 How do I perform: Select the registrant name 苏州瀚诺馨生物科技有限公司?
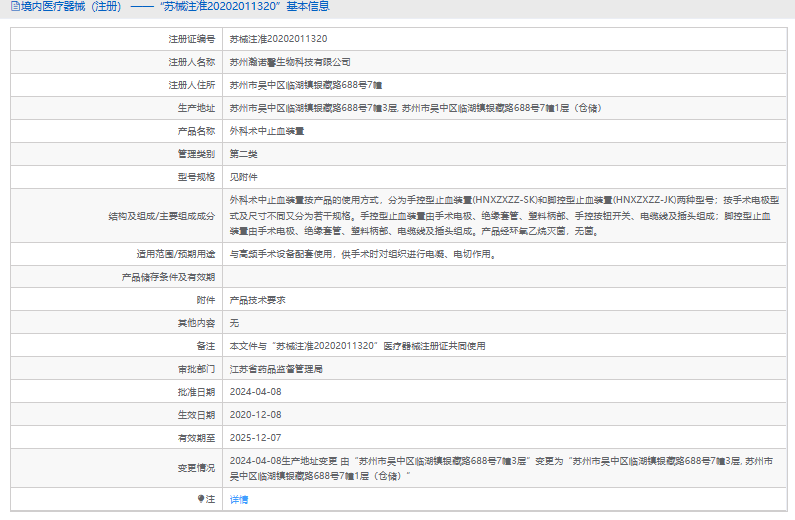[290, 62]
